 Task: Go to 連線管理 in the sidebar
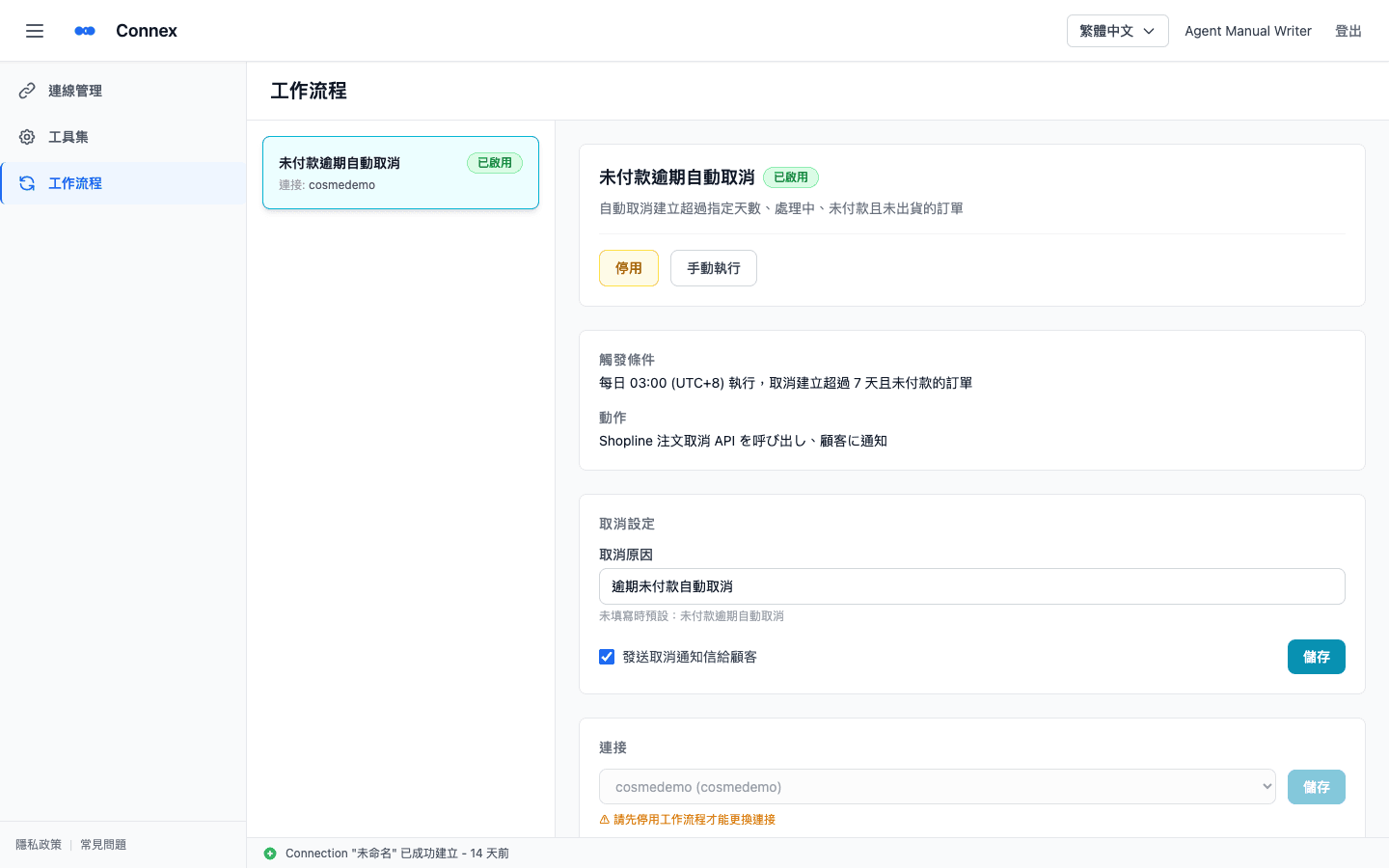(123, 91)
